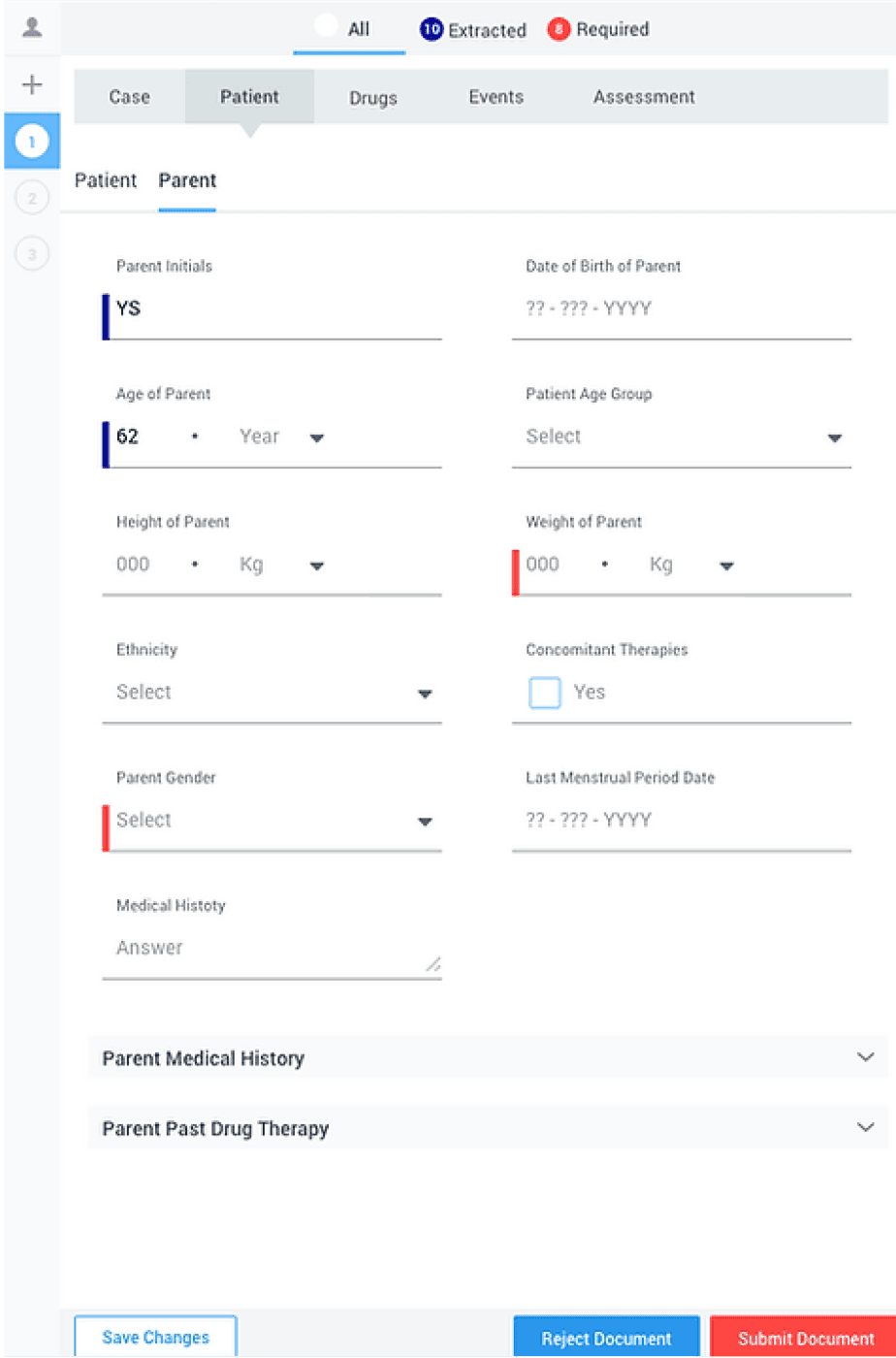896x1358 pixels.
Task: Open the Patient sub-tab
Action: tap(106, 180)
